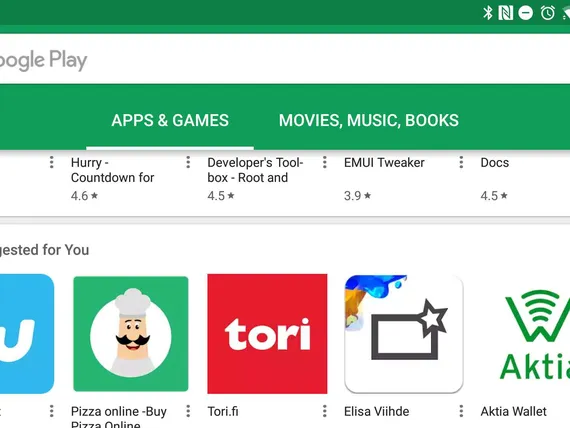The width and height of the screenshot is (570, 428).
Task: Open the EMUI Tweaker app title
Action: (384, 163)
